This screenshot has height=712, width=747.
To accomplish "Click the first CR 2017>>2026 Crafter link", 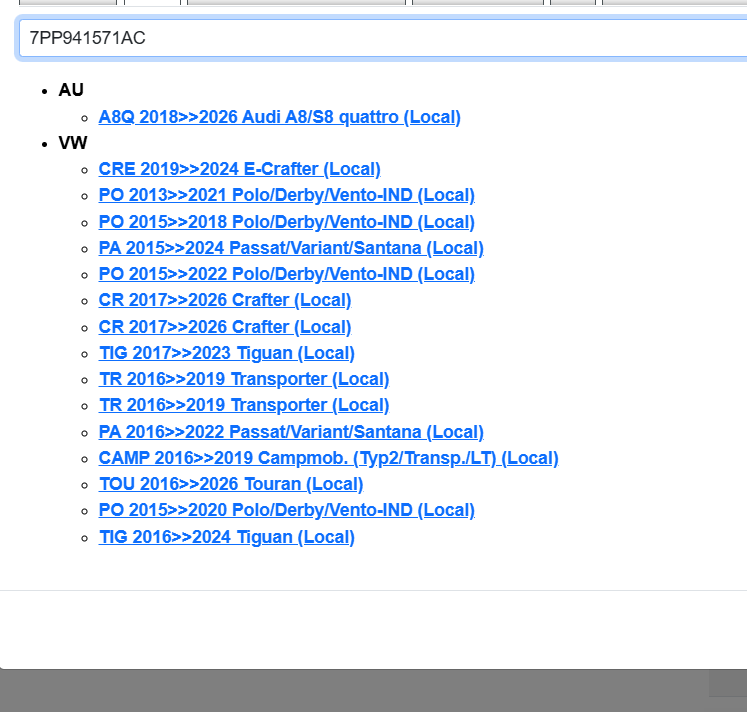I will point(225,300).
